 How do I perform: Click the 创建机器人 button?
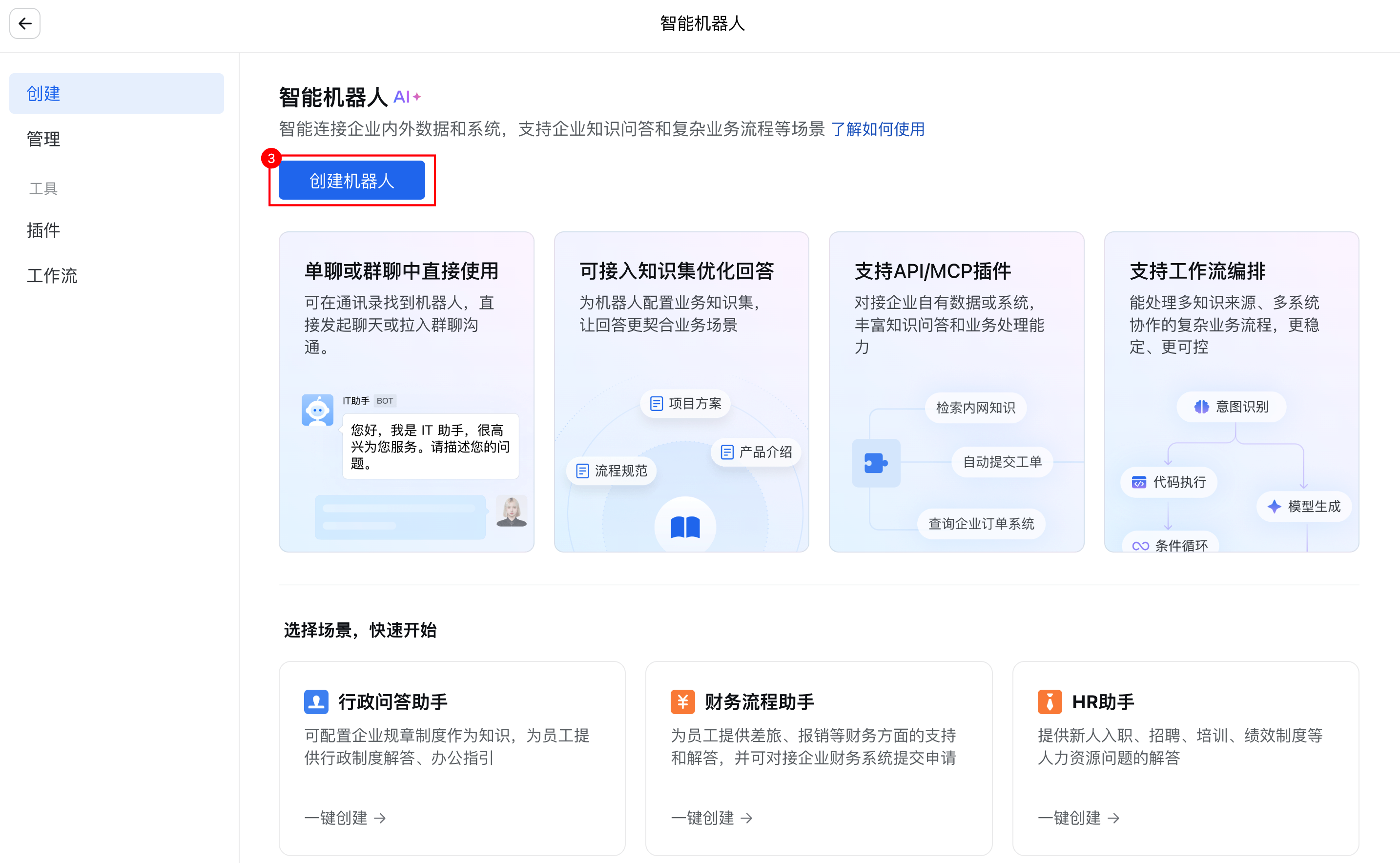[x=351, y=181]
